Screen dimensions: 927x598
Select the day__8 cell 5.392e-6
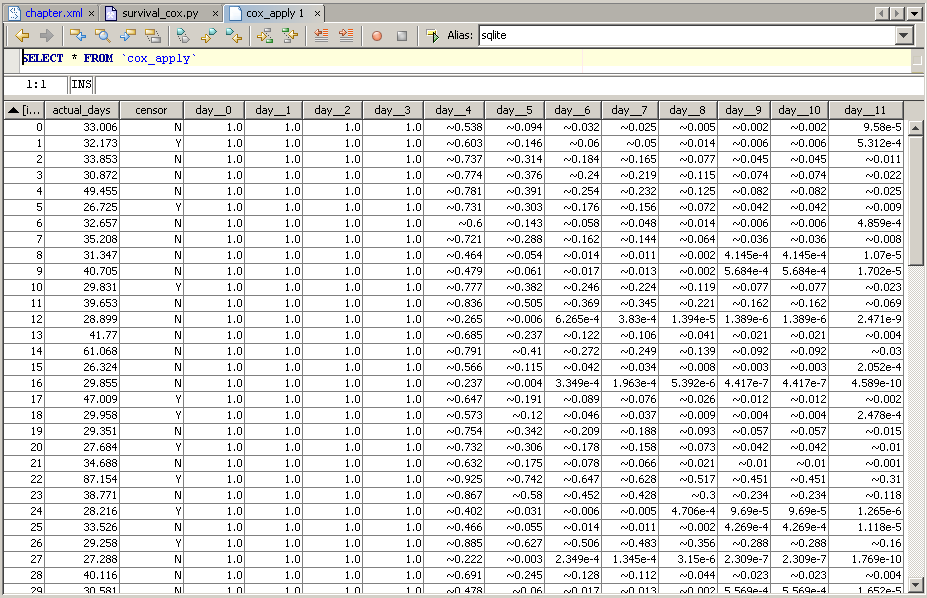(x=688, y=383)
